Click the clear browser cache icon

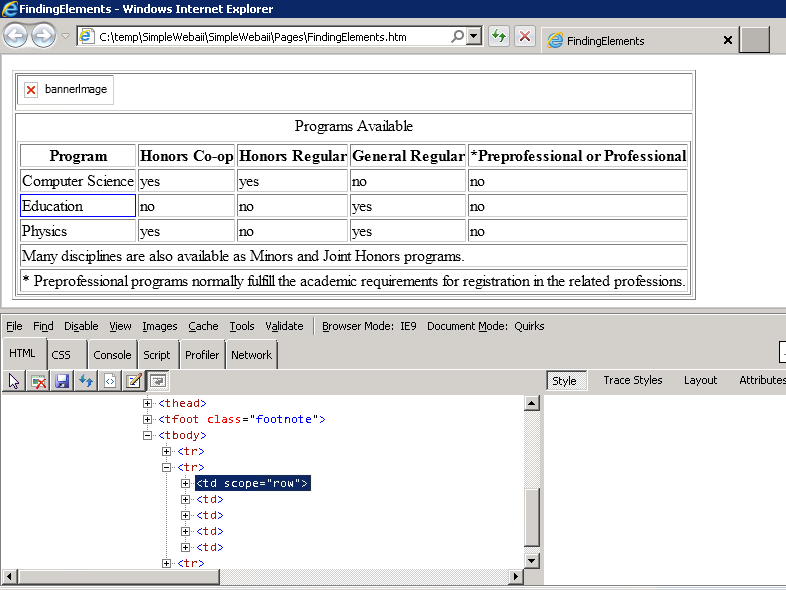[x=39, y=381]
